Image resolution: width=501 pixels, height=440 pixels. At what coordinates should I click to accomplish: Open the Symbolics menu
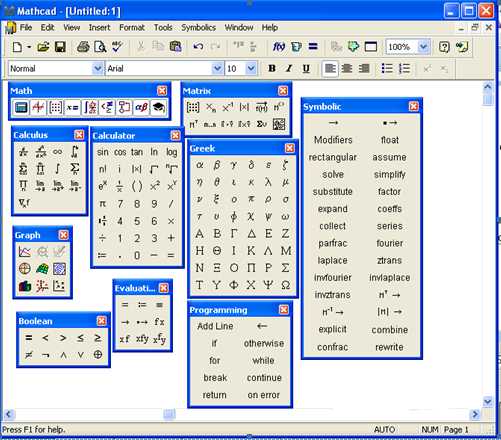coord(198,27)
